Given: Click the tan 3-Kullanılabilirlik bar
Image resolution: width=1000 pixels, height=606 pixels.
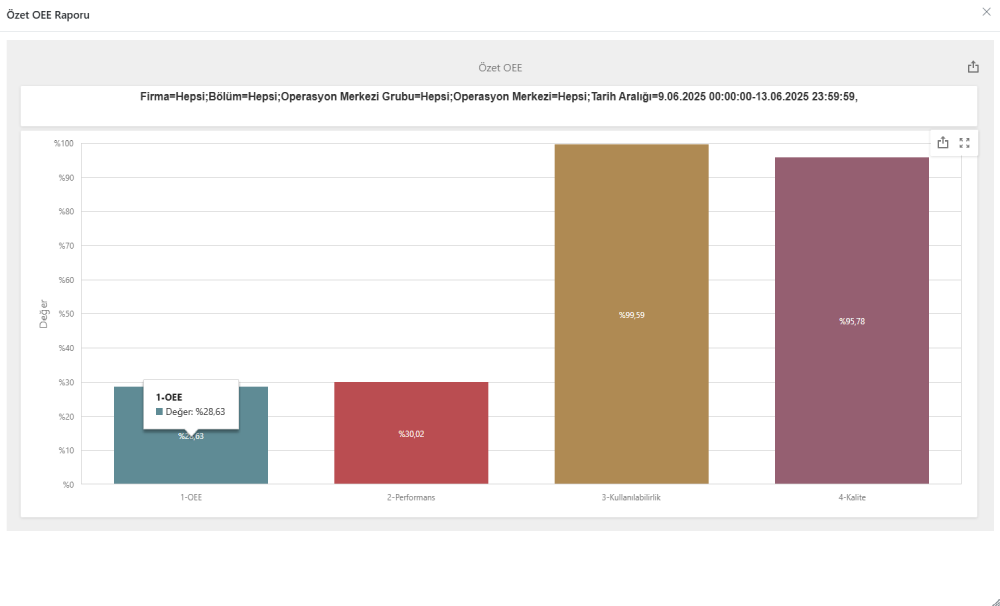Looking at the screenshot, I should point(631,250).
